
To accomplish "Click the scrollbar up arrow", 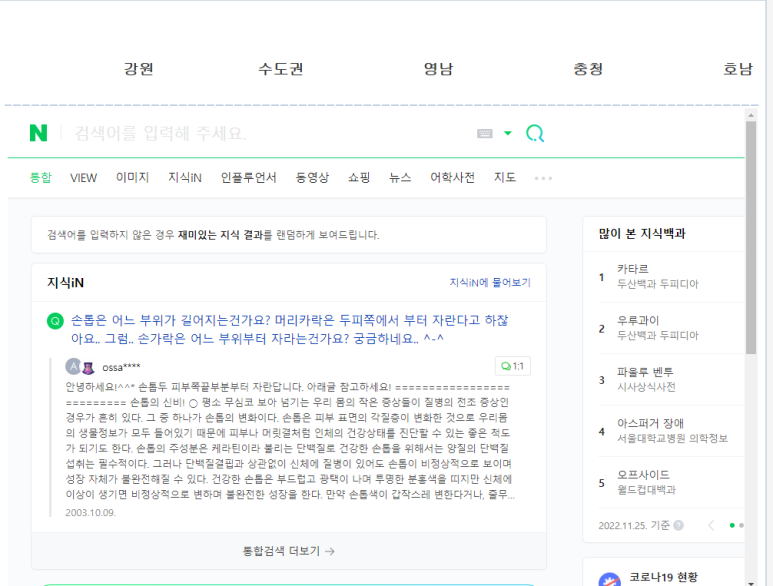I will click(x=751, y=115).
